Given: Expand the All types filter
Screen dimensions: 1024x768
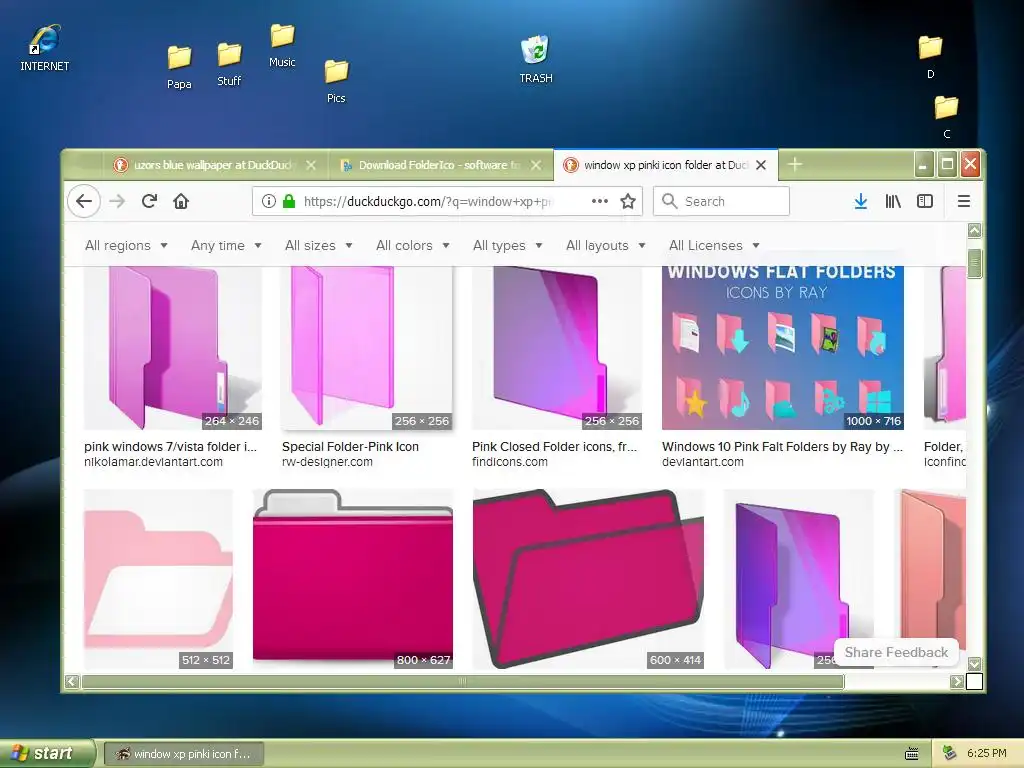Looking at the screenshot, I should (x=507, y=246).
